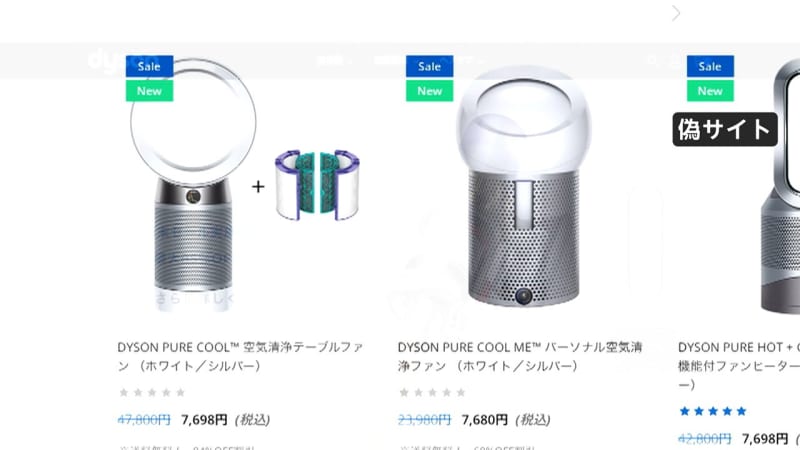Viewport: 800px width, 450px height.
Task: Click the Sale badge on Pure Cool table fan
Action: (x=149, y=66)
